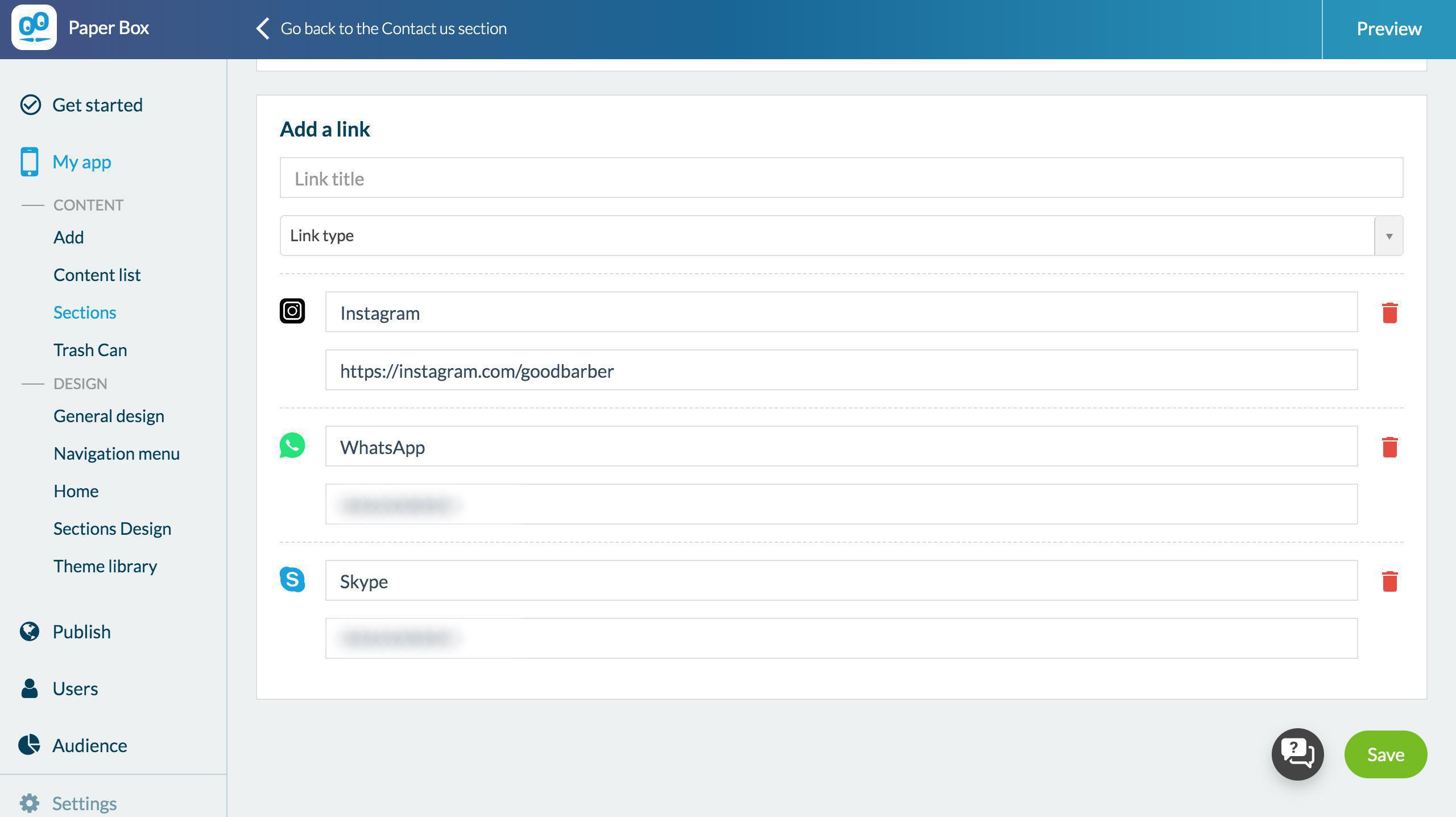This screenshot has width=1456, height=817.
Task: Click the Preview button
Action: tap(1389, 28)
